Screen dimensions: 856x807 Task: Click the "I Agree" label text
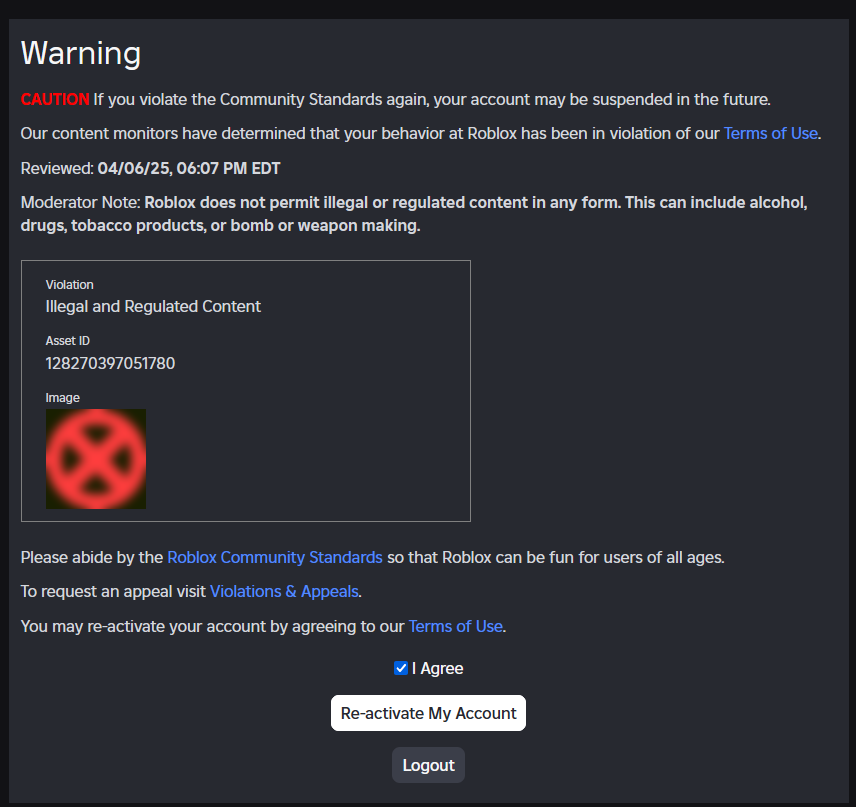[x=437, y=668]
